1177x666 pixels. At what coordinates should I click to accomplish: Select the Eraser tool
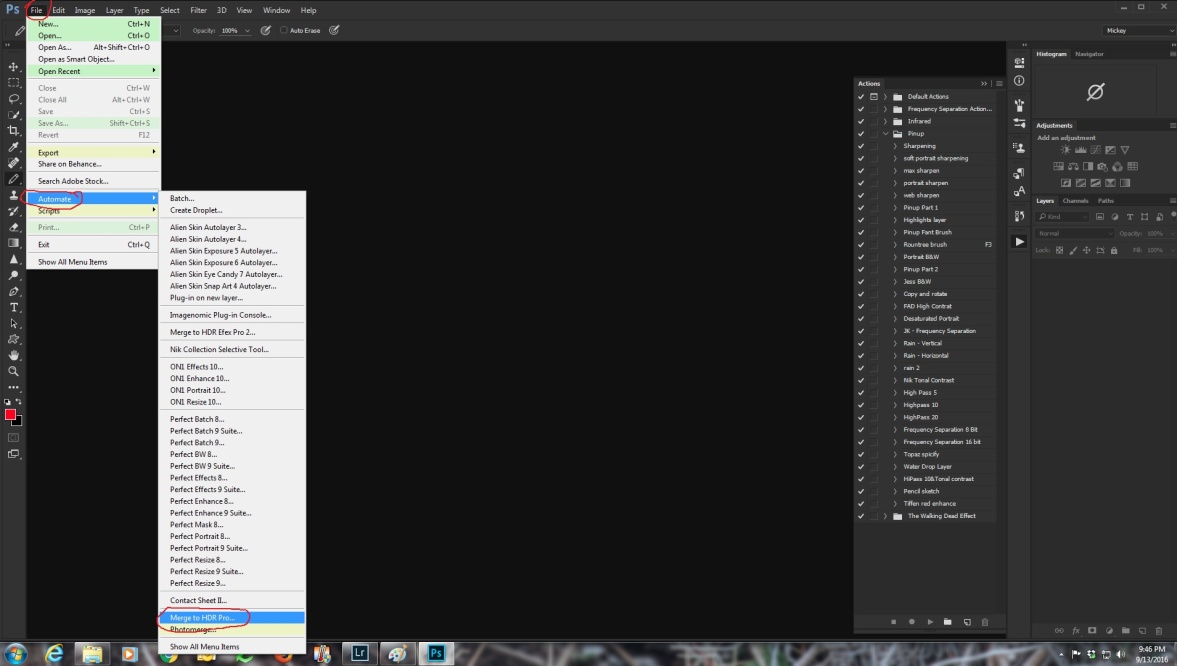[x=14, y=227]
